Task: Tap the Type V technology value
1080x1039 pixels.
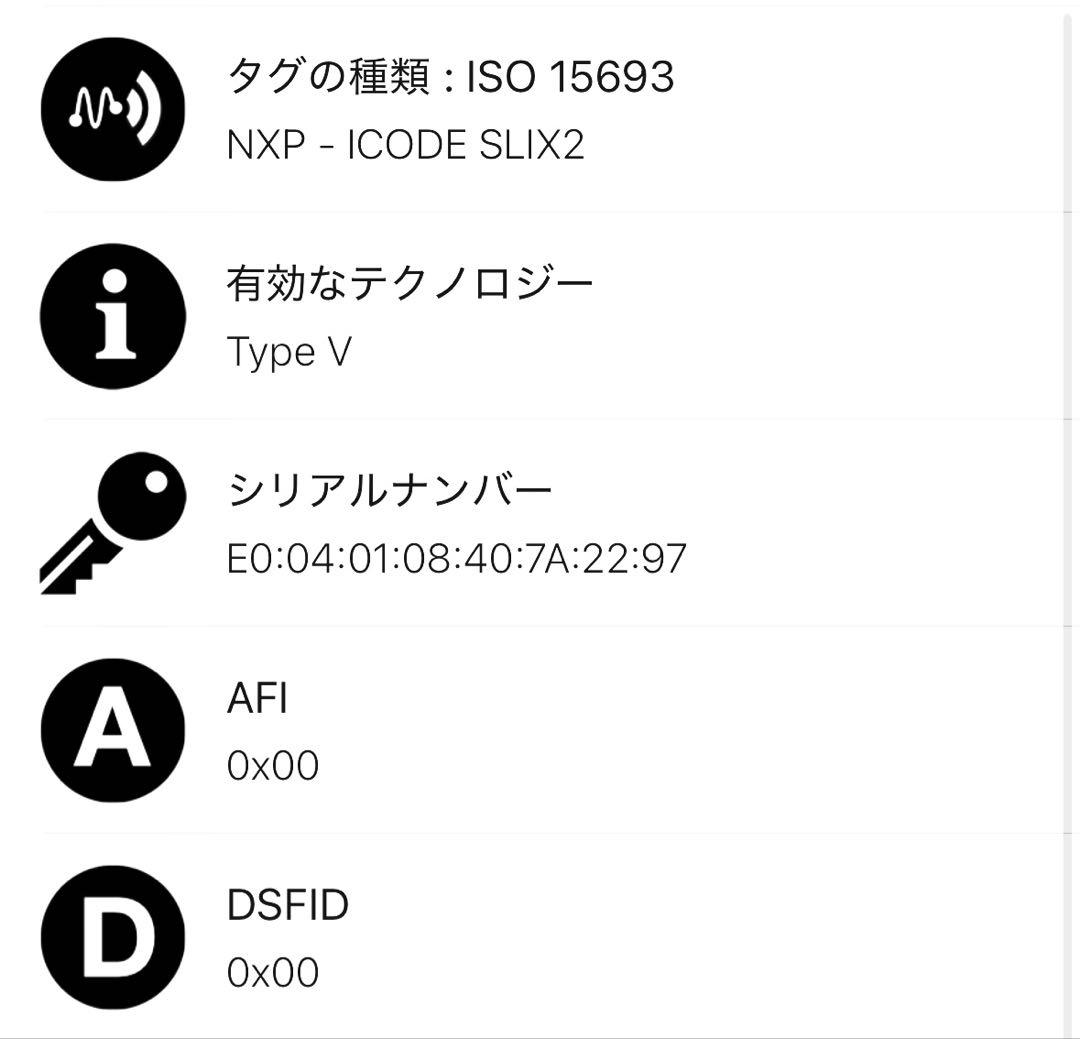Action: (x=289, y=352)
